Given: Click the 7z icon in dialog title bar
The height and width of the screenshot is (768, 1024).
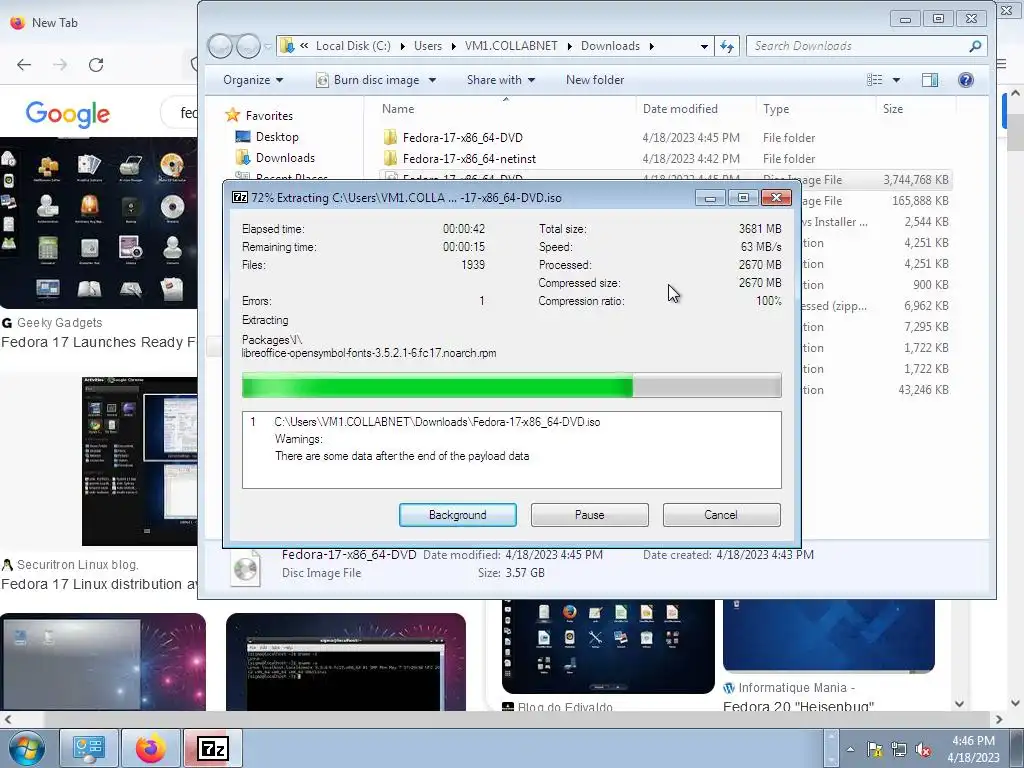Looking at the screenshot, I should [240, 197].
